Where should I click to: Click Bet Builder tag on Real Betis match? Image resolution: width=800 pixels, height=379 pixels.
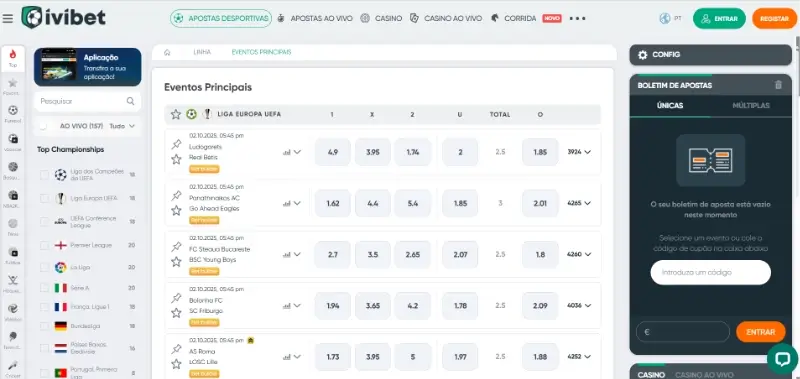[204, 169]
